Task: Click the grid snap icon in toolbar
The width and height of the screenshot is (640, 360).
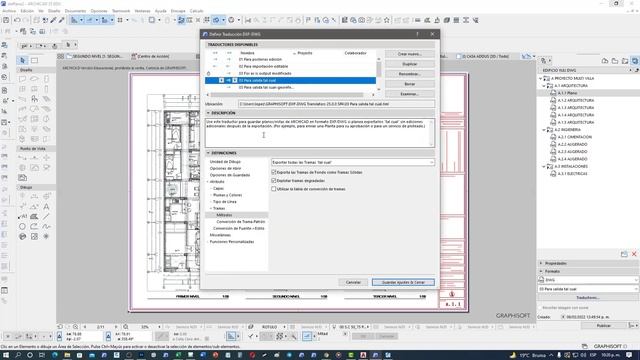Action: tap(120, 20)
